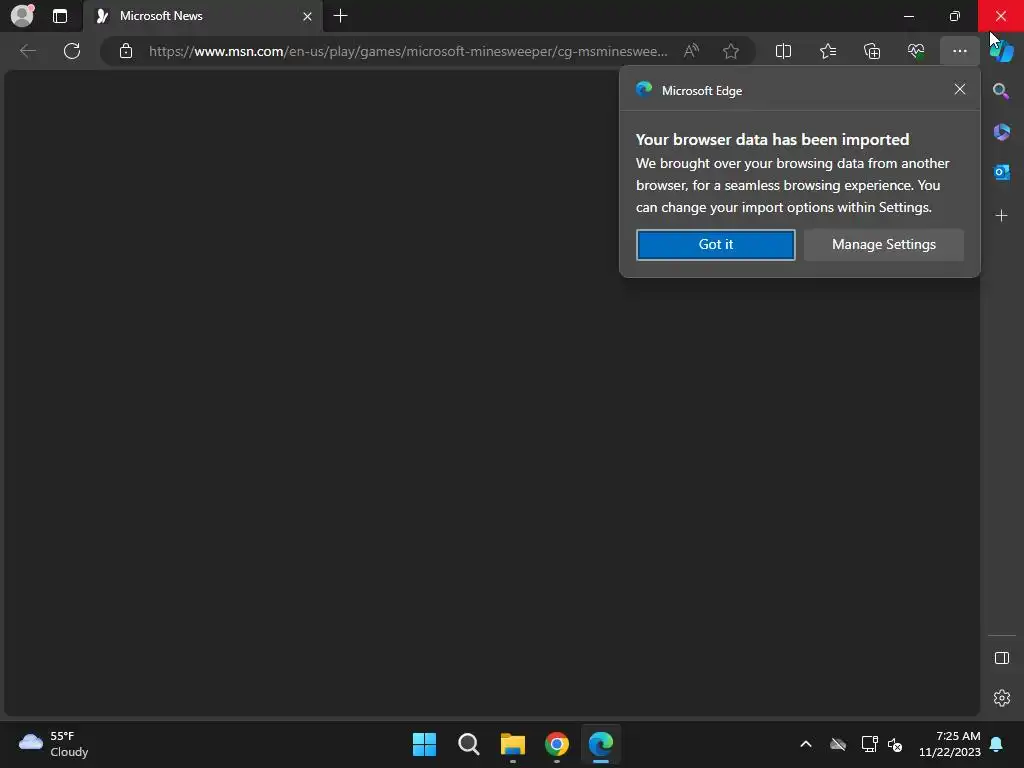Open the Favorites list

click(827, 51)
